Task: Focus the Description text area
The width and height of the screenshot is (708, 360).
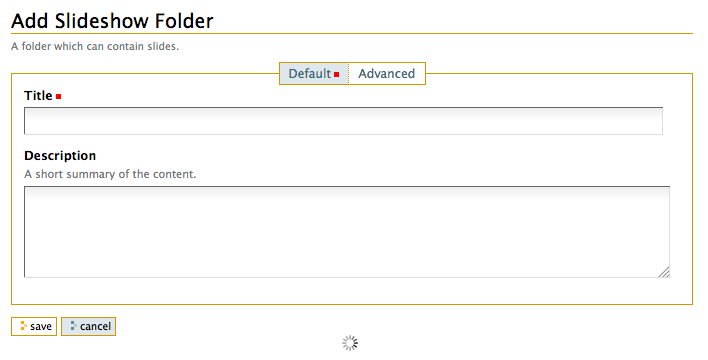Action: [x=347, y=231]
